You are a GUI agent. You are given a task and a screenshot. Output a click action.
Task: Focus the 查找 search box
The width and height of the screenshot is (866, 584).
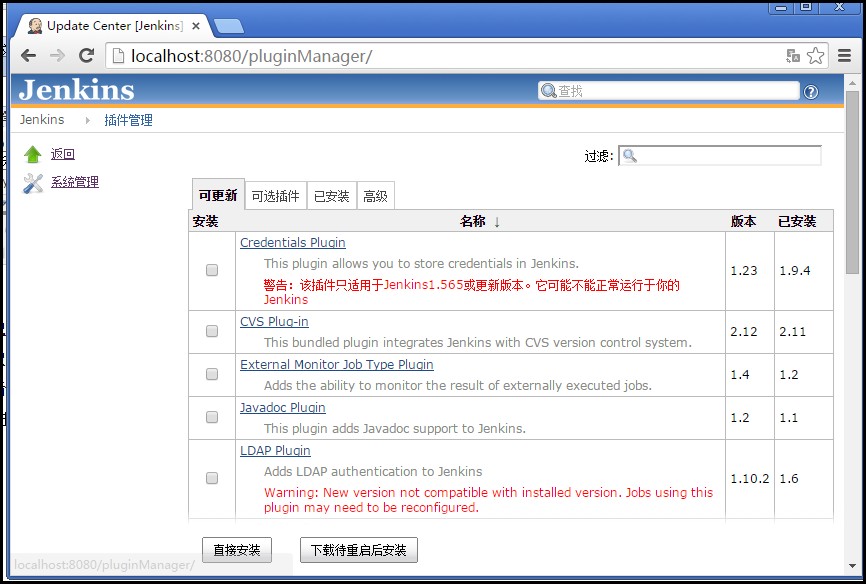coord(669,91)
